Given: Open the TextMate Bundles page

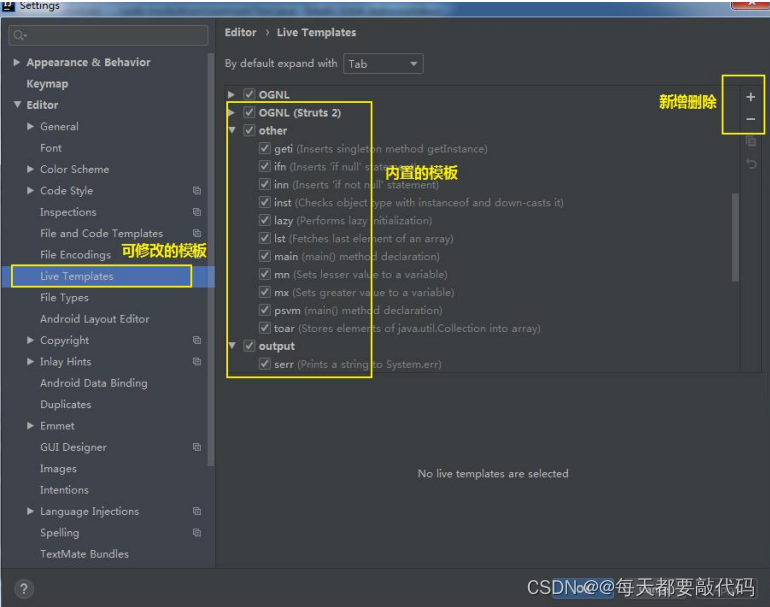Looking at the screenshot, I should (x=84, y=554).
